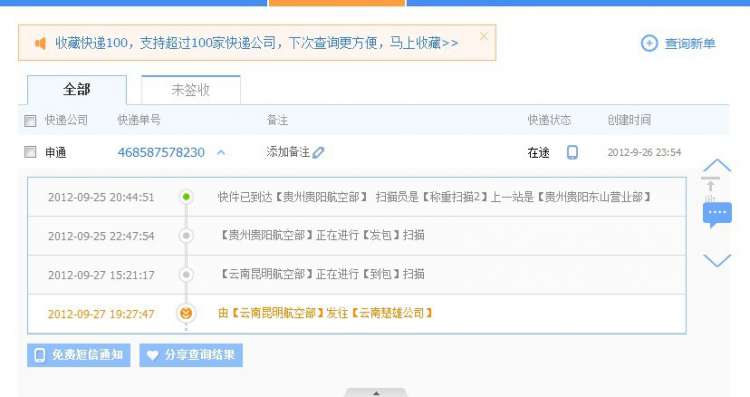
Task: Click the grey timeline dot at 22:47:54
Action: point(186,235)
